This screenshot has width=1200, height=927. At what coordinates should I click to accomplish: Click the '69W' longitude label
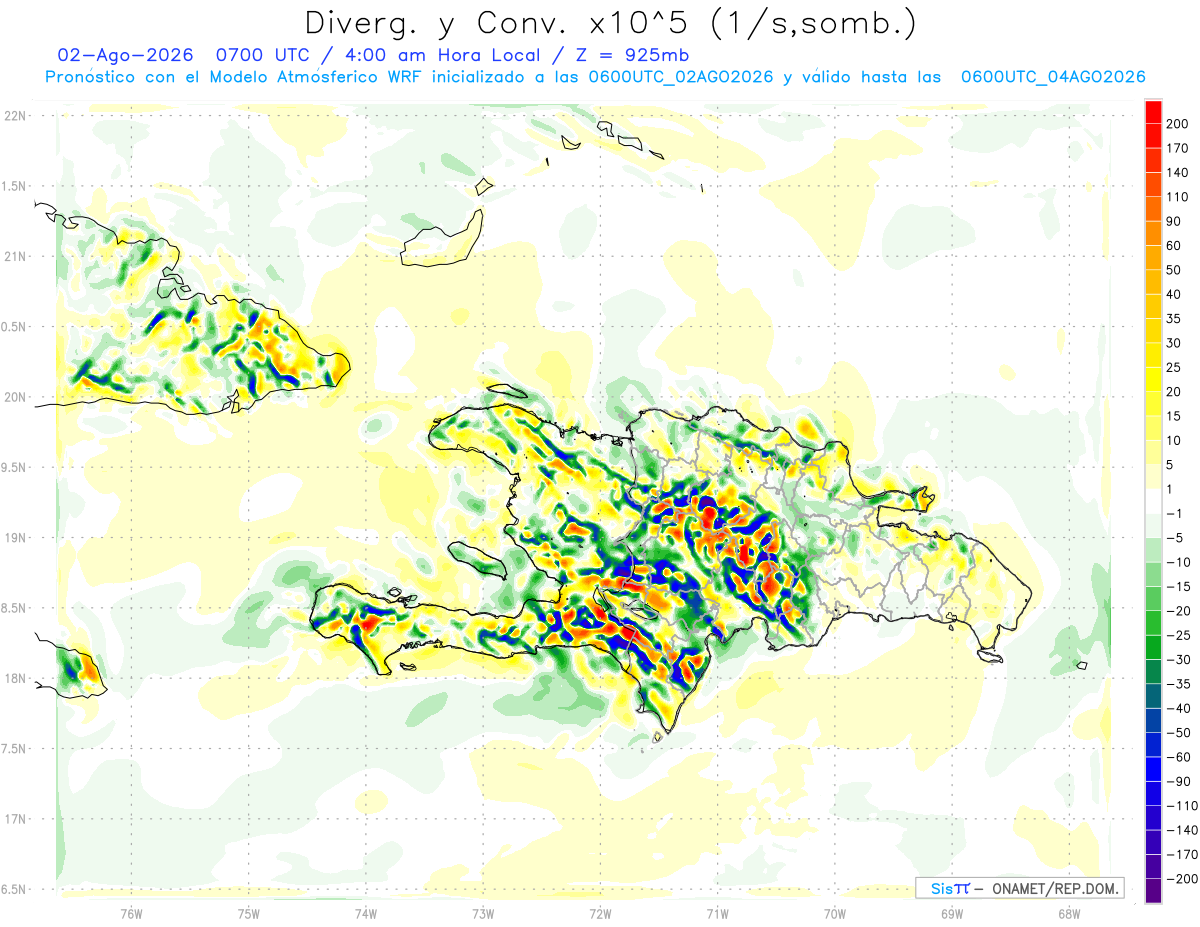pos(952,913)
